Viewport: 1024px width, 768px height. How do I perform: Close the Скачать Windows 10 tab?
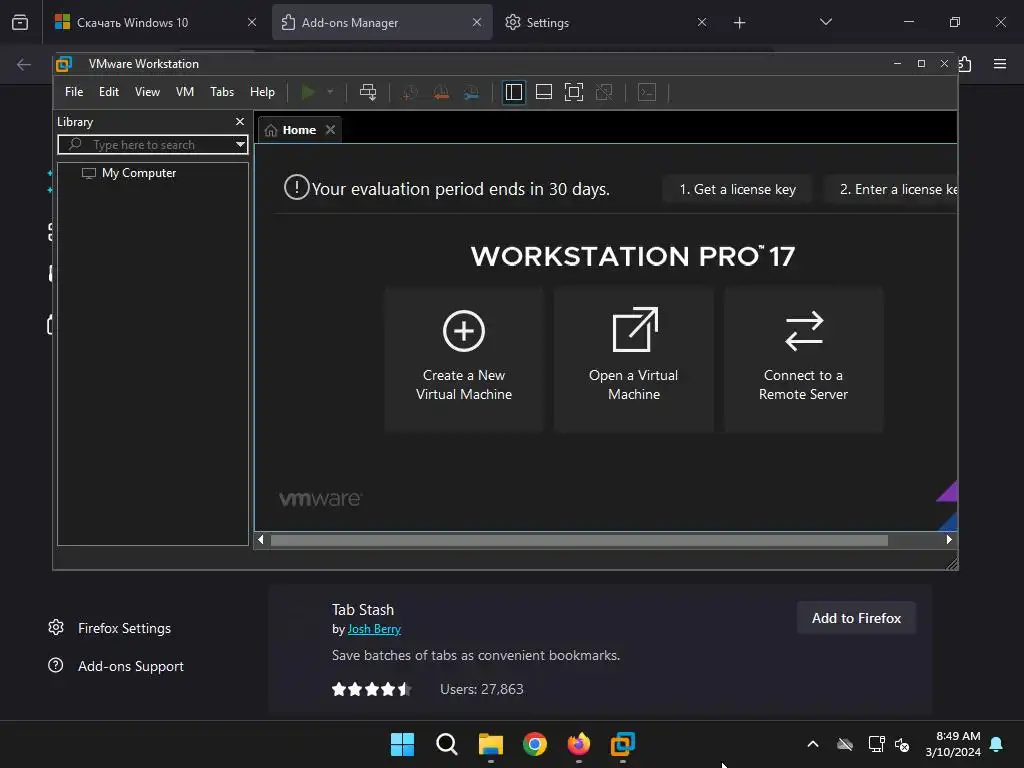click(252, 22)
